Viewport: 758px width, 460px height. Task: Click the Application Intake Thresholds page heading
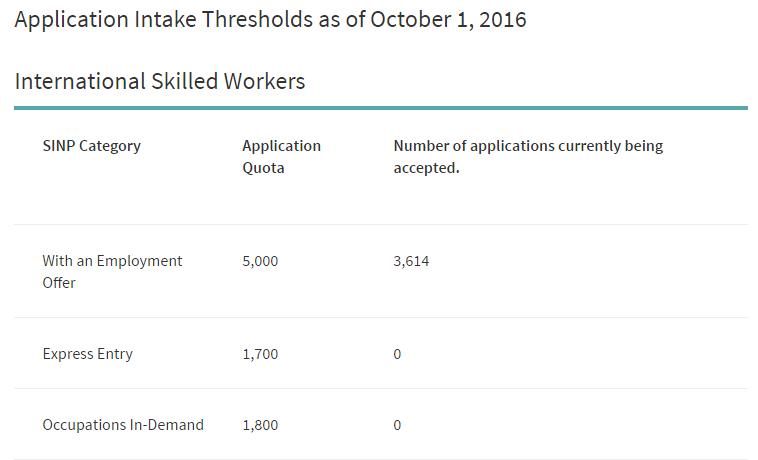(270, 20)
